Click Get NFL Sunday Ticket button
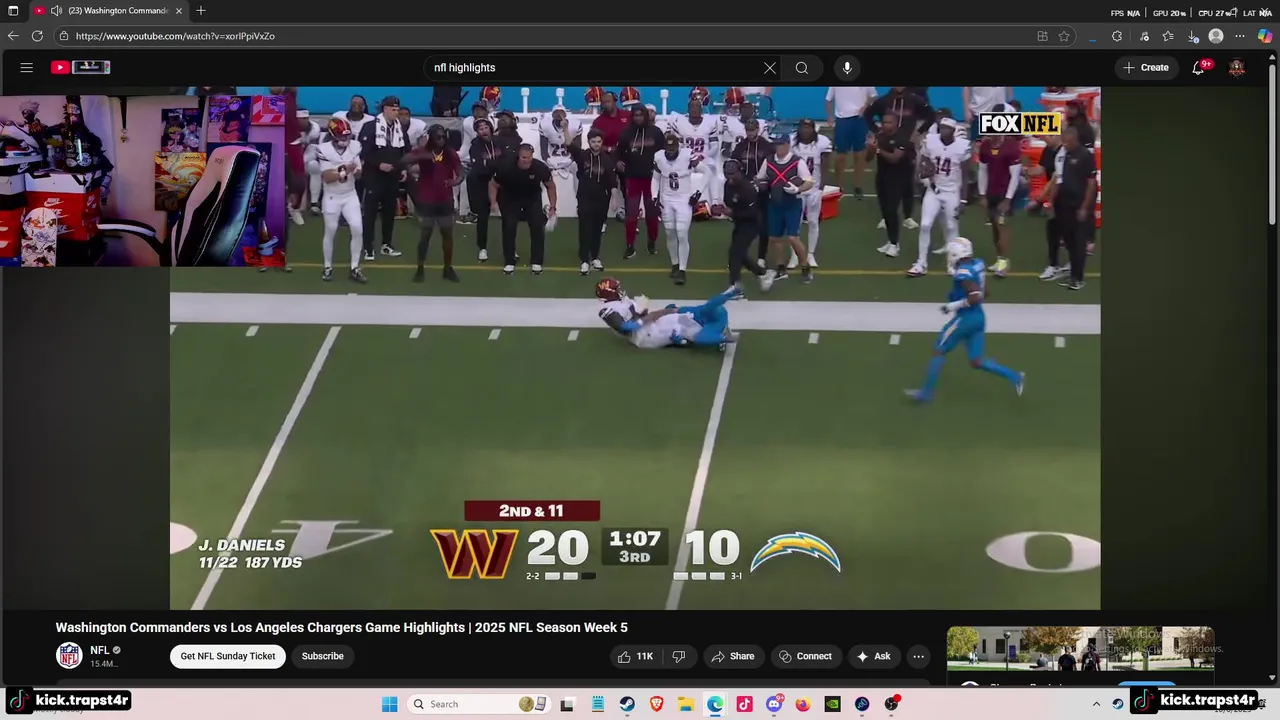Image resolution: width=1280 pixels, height=720 pixels. [228, 656]
